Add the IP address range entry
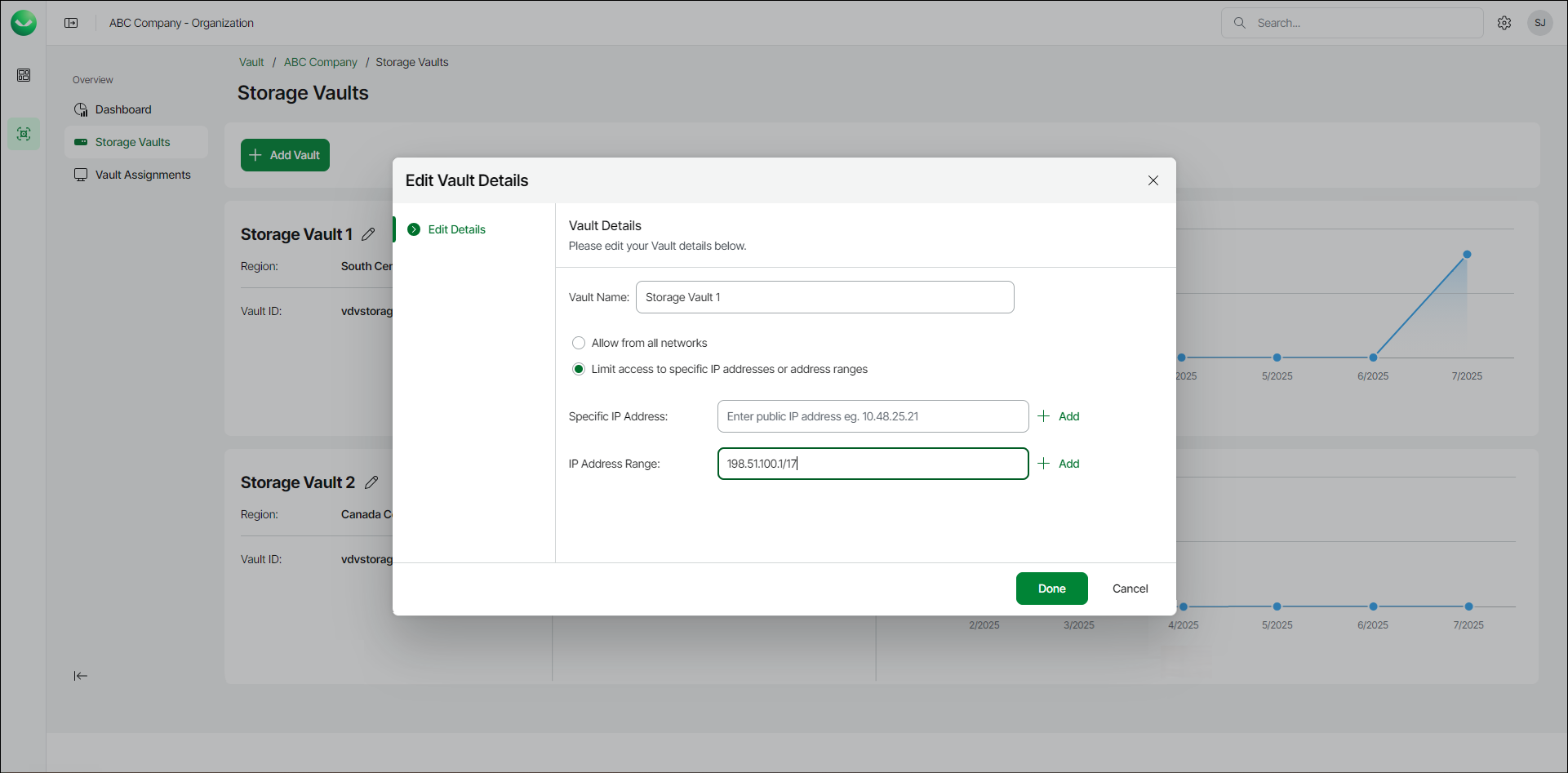1568x773 pixels. (x=1059, y=464)
